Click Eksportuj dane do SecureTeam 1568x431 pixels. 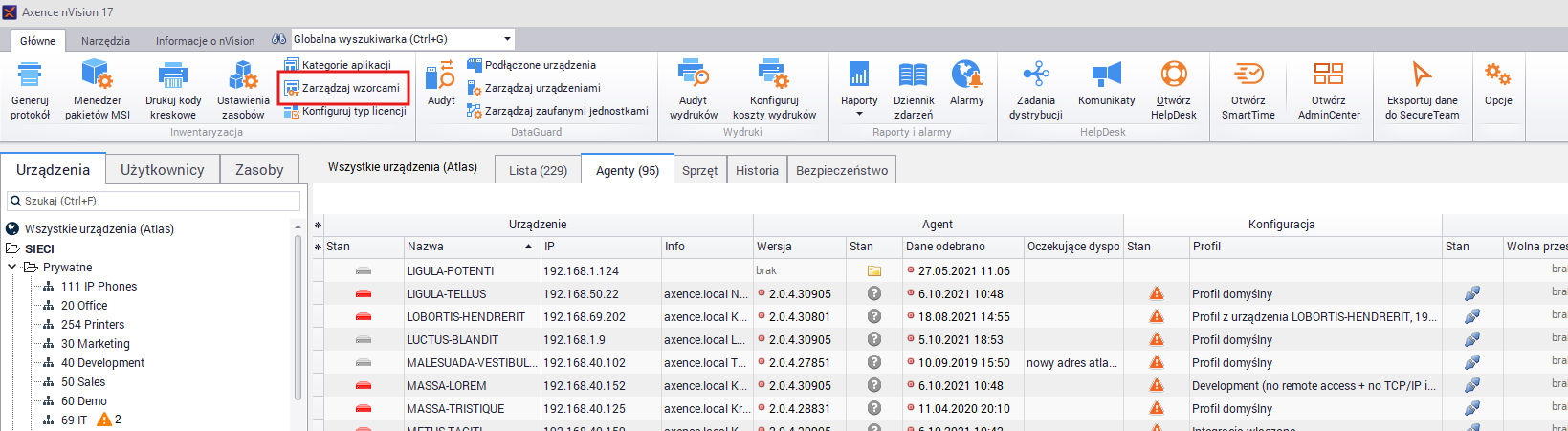(1422, 75)
